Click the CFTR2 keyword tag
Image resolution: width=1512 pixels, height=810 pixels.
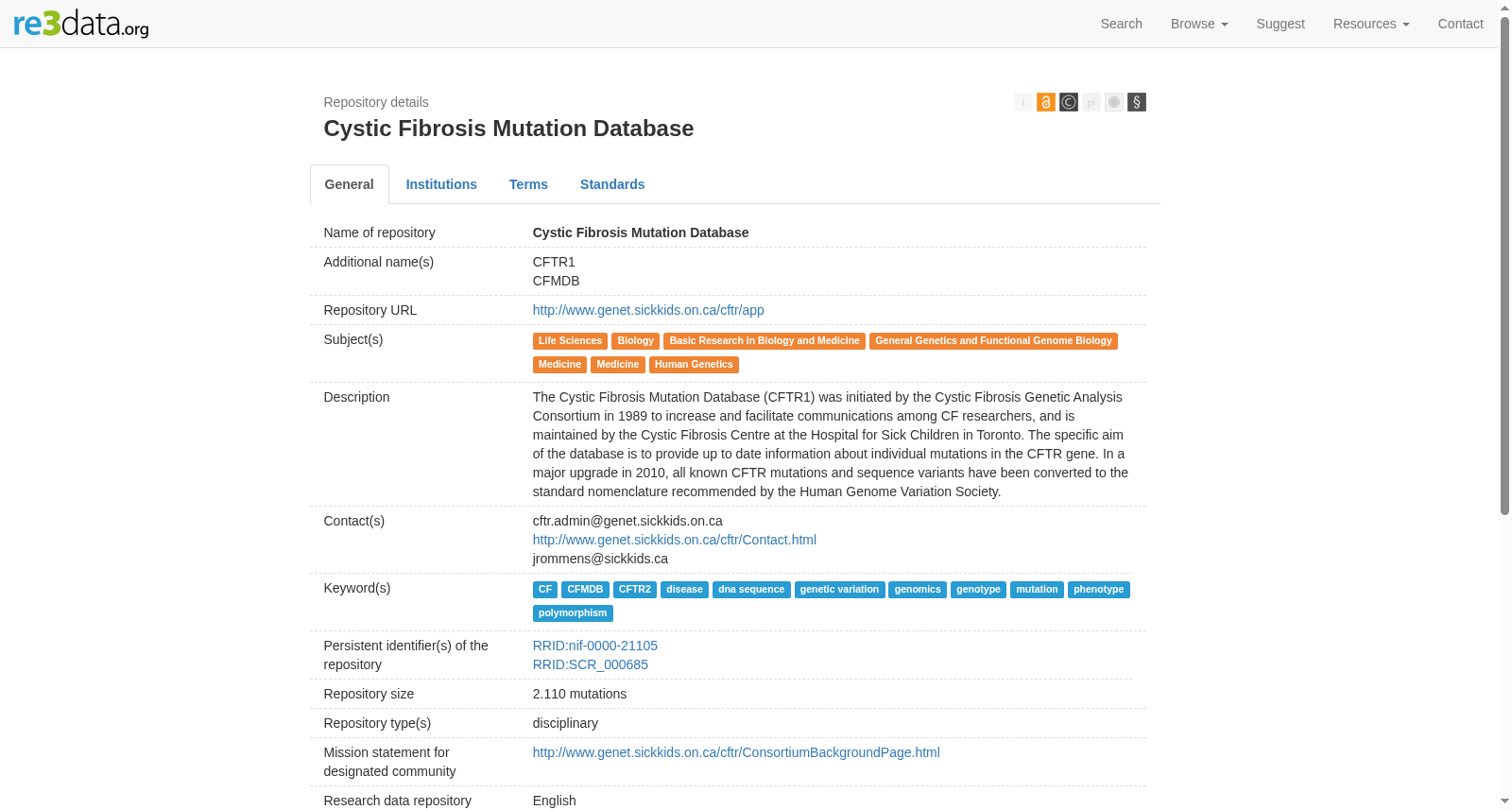[x=635, y=590]
